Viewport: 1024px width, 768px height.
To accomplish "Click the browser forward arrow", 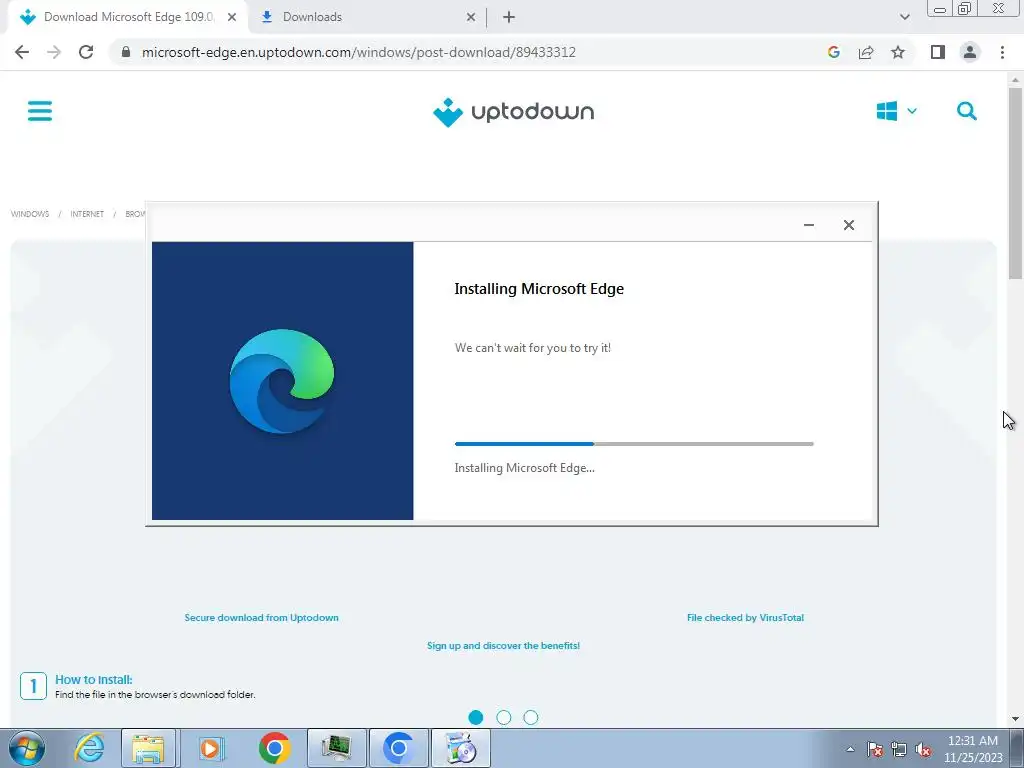I will (54, 52).
